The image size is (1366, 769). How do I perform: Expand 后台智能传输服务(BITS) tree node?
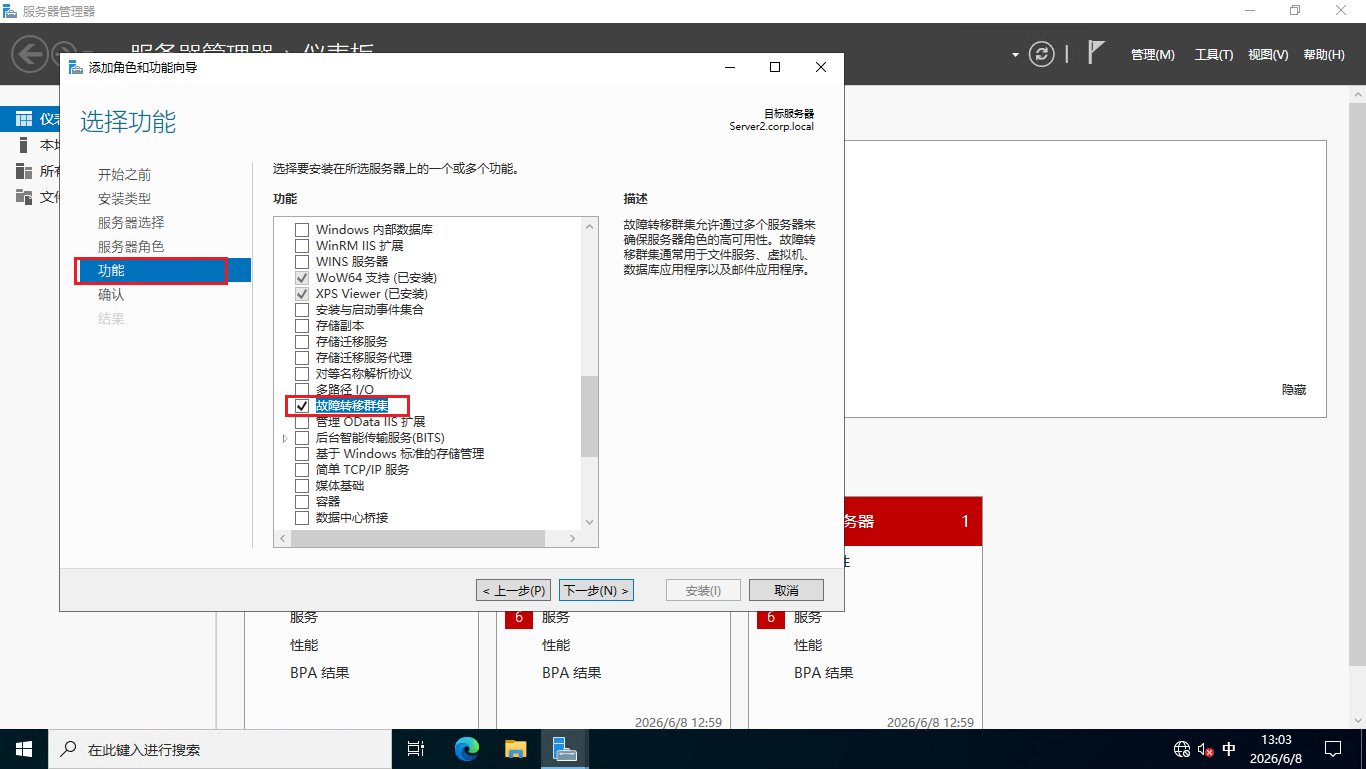point(285,438)
